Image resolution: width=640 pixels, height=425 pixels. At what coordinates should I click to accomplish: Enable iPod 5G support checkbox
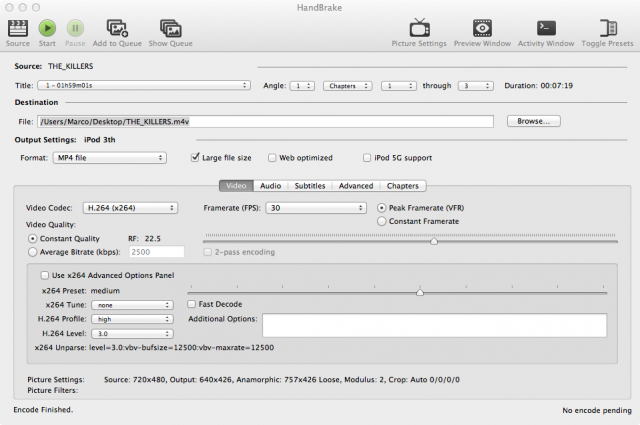click(x=367, y=158)
